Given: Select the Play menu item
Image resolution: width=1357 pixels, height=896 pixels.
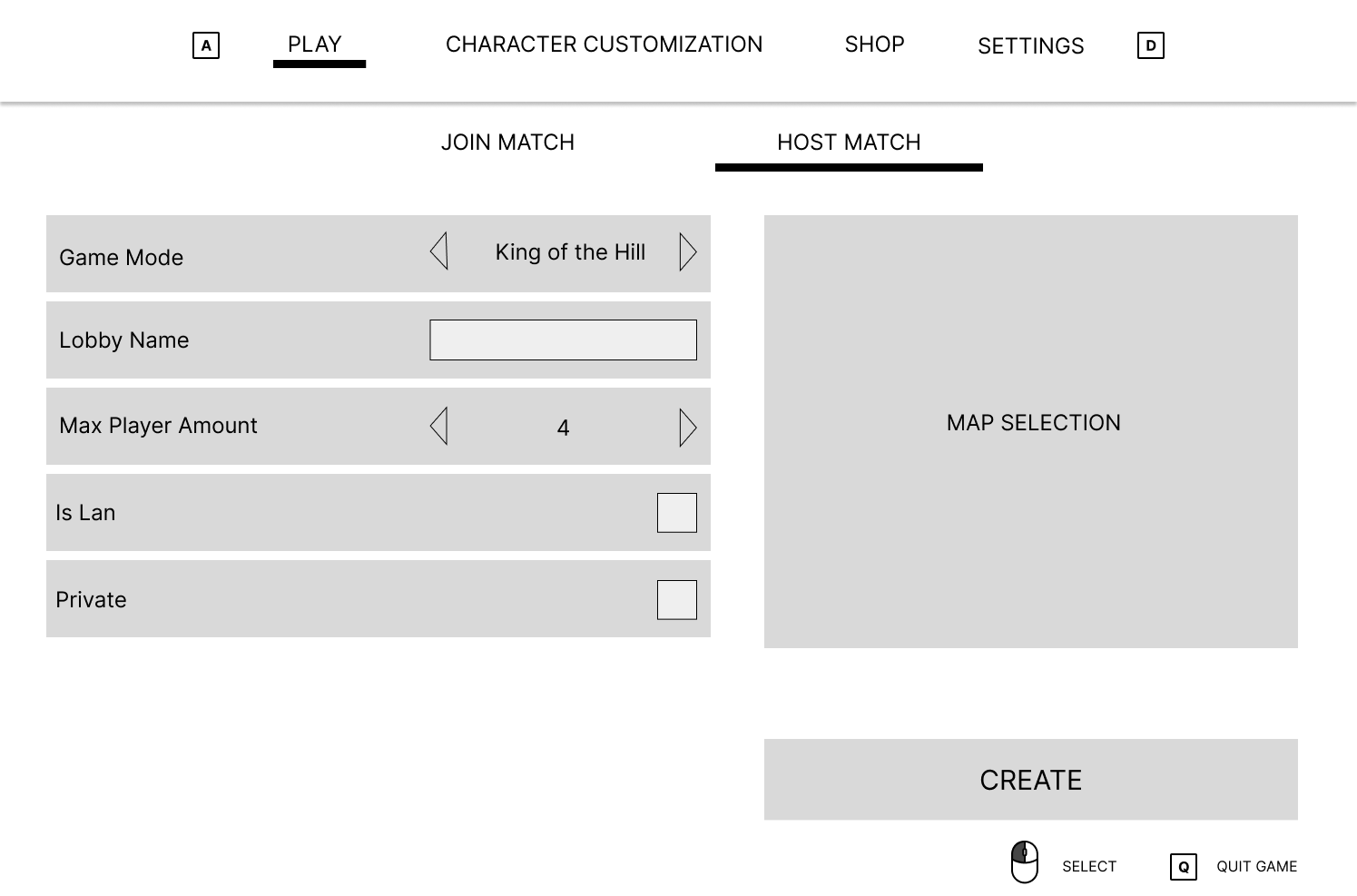Looking at the screenshot, I should tap(315, 44).
